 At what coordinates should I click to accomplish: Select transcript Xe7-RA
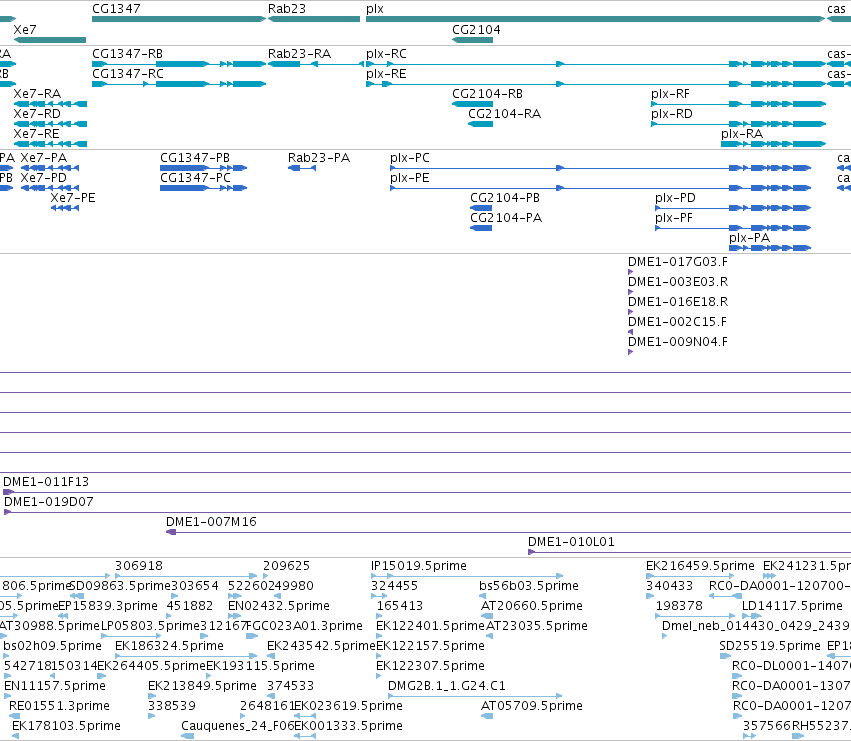point(50,104)
